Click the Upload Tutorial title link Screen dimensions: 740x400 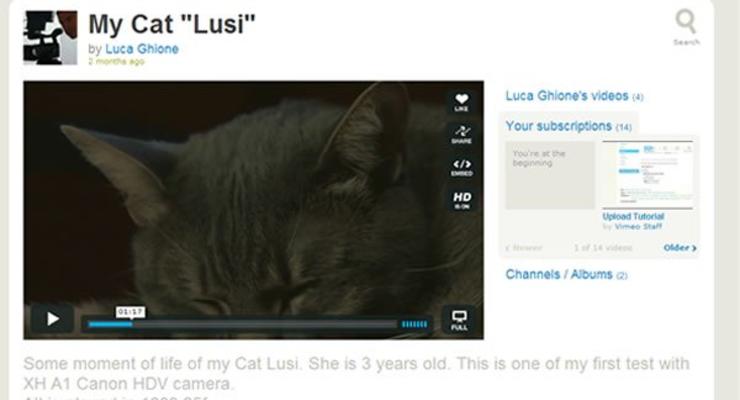click(633, 217)
